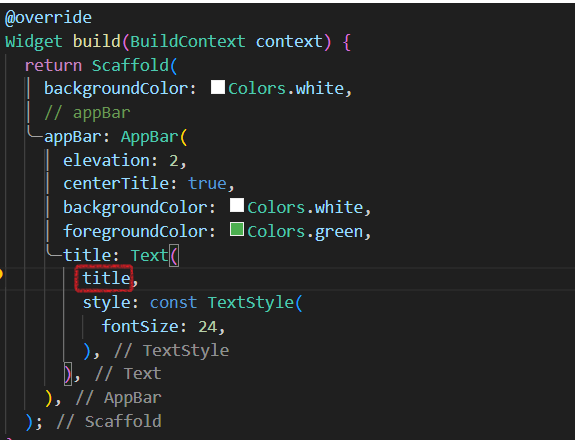576x440 pixels.
Task: Click the elevation property
Action: tap(110, 161)
